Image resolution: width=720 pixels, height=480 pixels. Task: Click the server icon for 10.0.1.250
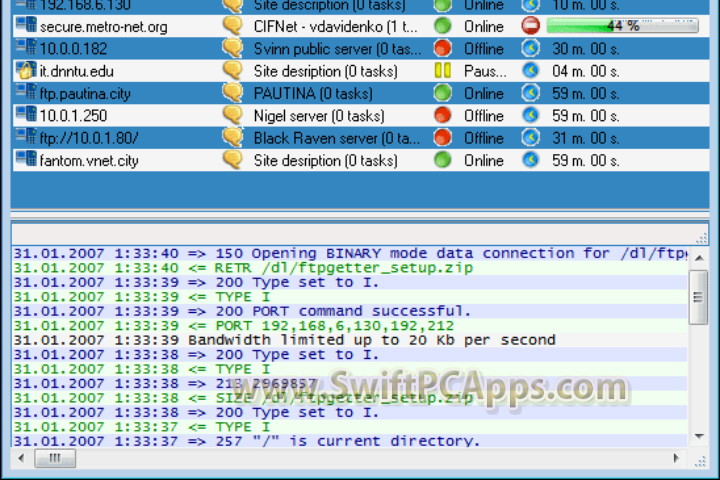pyautogui.click(x=26, y=114)
